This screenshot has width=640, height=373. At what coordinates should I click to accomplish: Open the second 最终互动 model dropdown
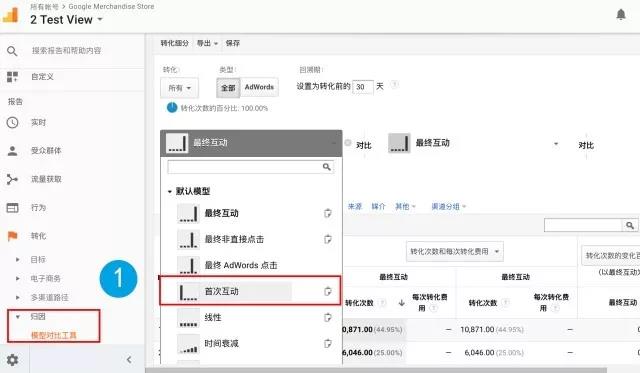pos(556,144)
